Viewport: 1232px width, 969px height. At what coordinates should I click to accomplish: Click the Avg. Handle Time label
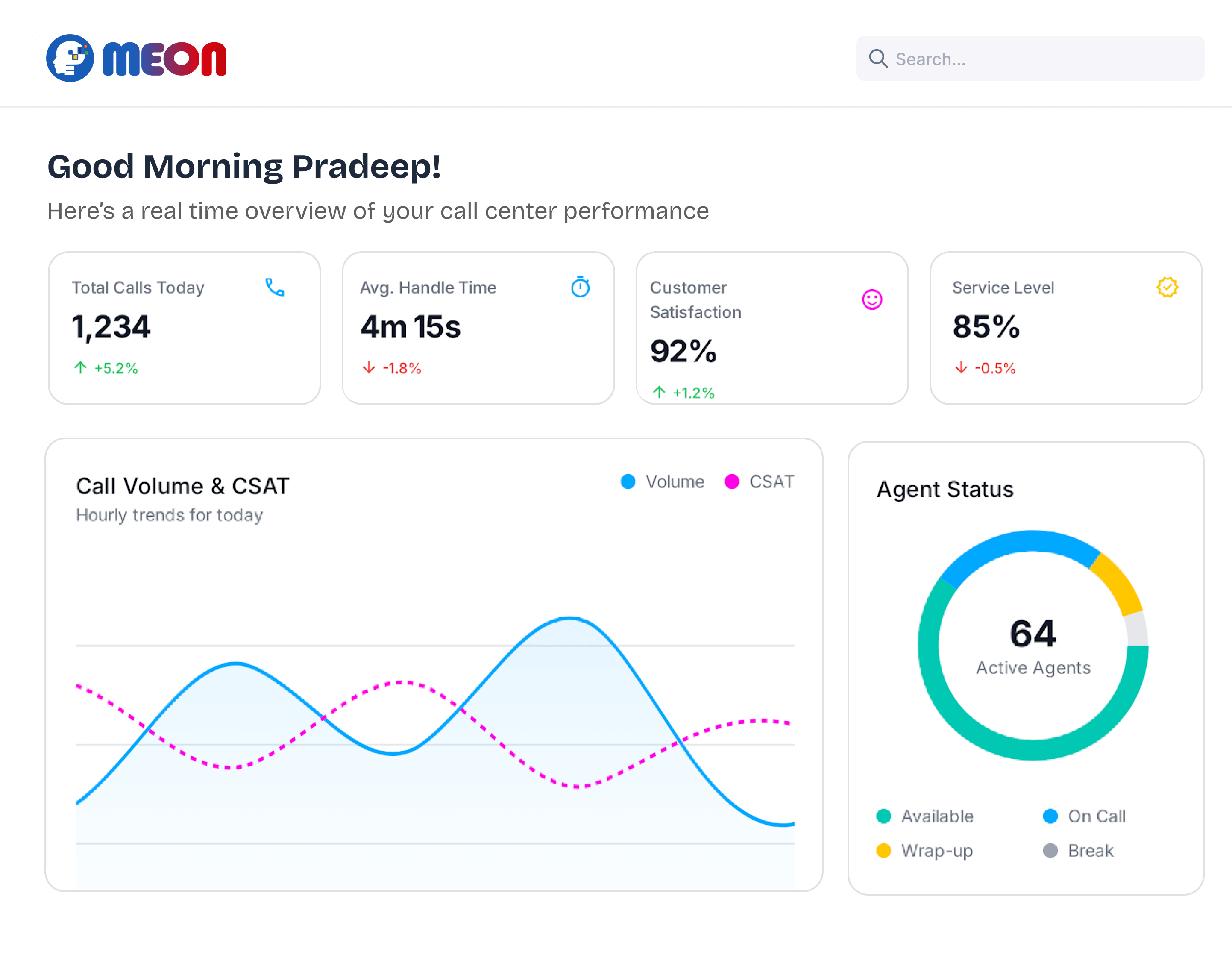point(428,288)
